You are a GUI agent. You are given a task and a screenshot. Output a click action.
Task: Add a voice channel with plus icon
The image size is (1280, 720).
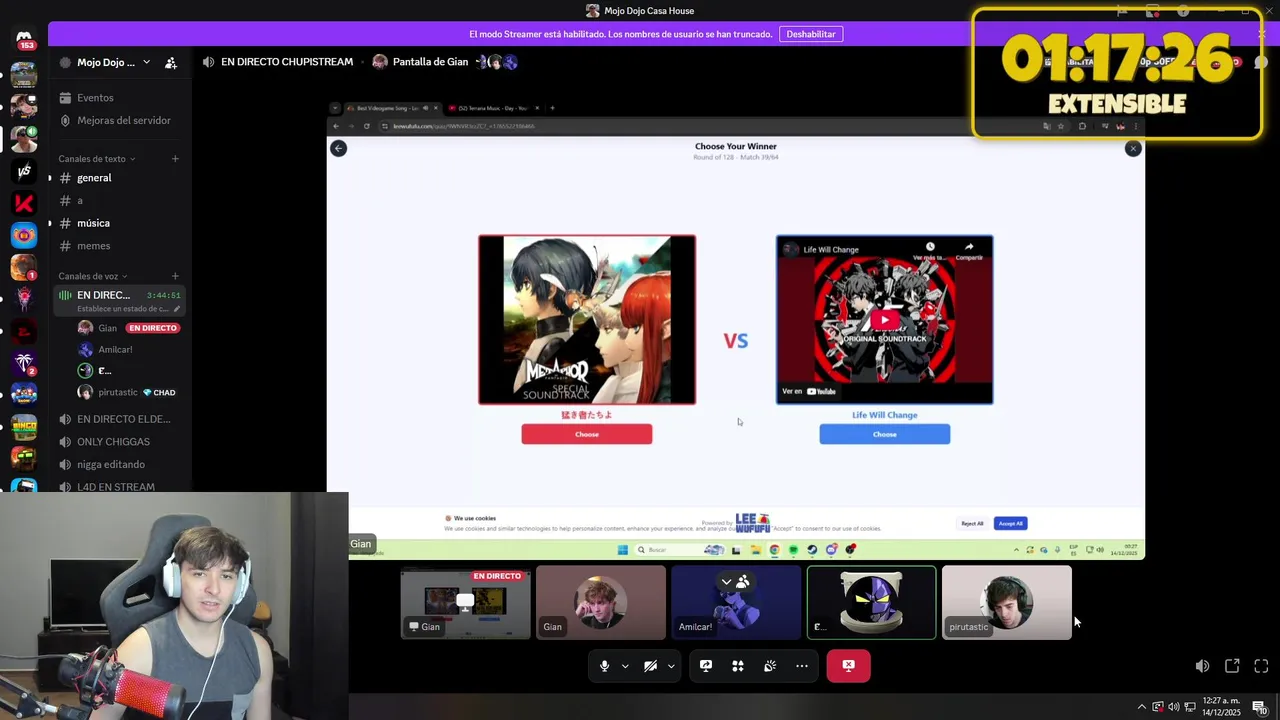[x=175, y=276]
